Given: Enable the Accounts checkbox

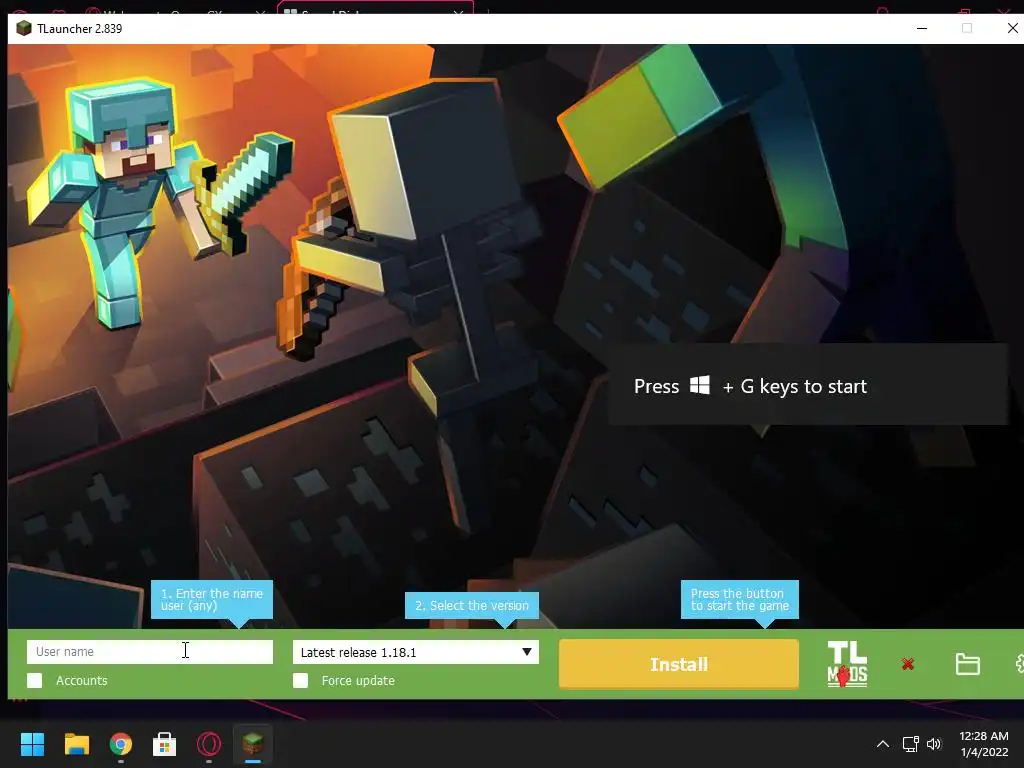Looking at the screenshot, I should pyautogui.click(x=35, y=680).
